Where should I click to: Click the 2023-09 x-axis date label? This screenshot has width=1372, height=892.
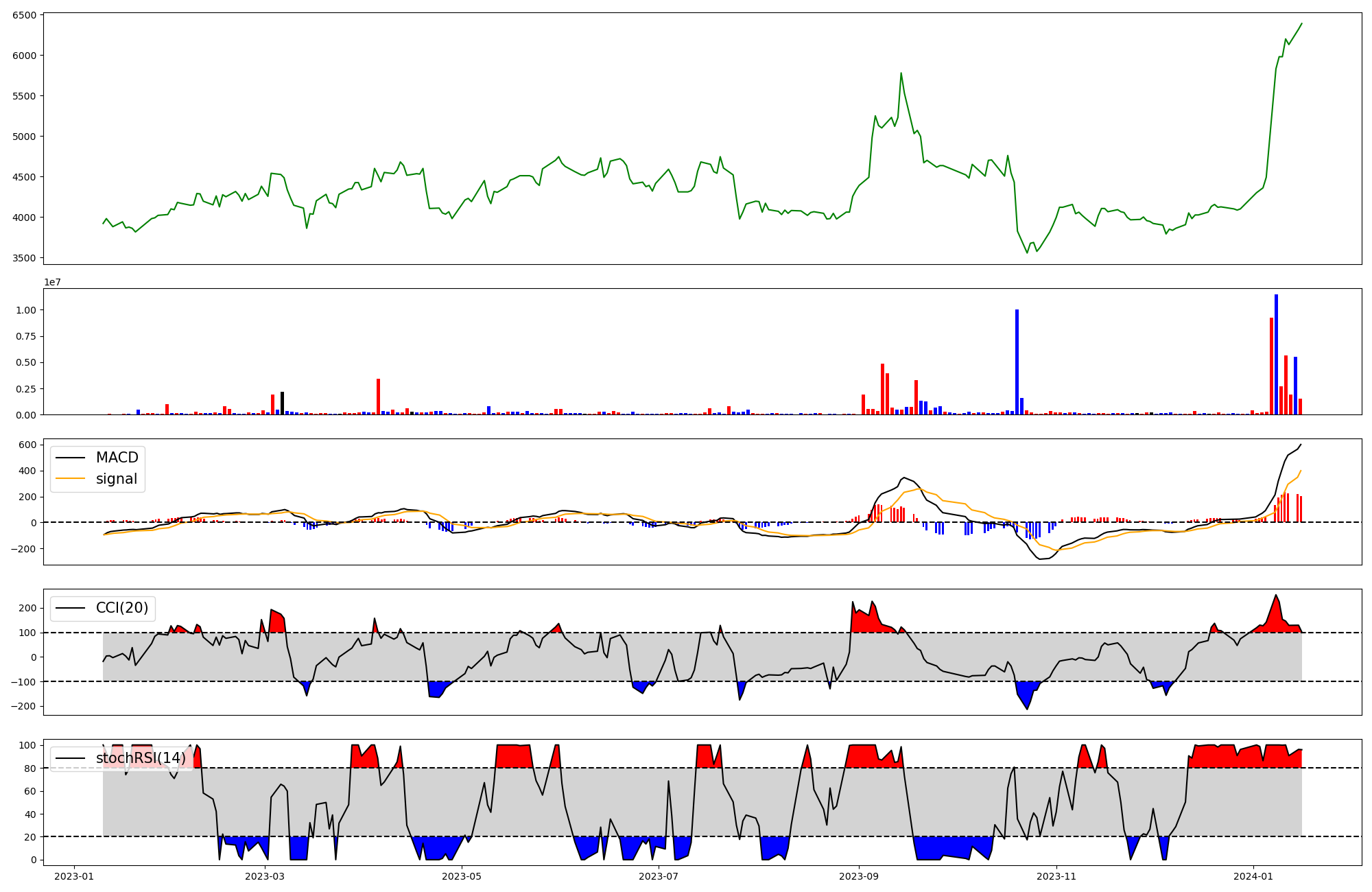coord(859,876)
